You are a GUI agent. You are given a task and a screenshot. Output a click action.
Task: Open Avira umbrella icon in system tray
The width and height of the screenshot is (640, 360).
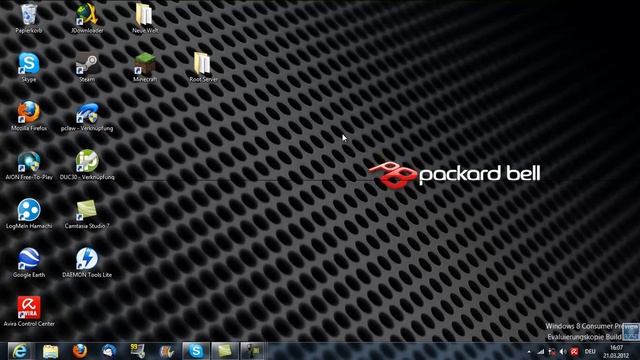[574, 351]
